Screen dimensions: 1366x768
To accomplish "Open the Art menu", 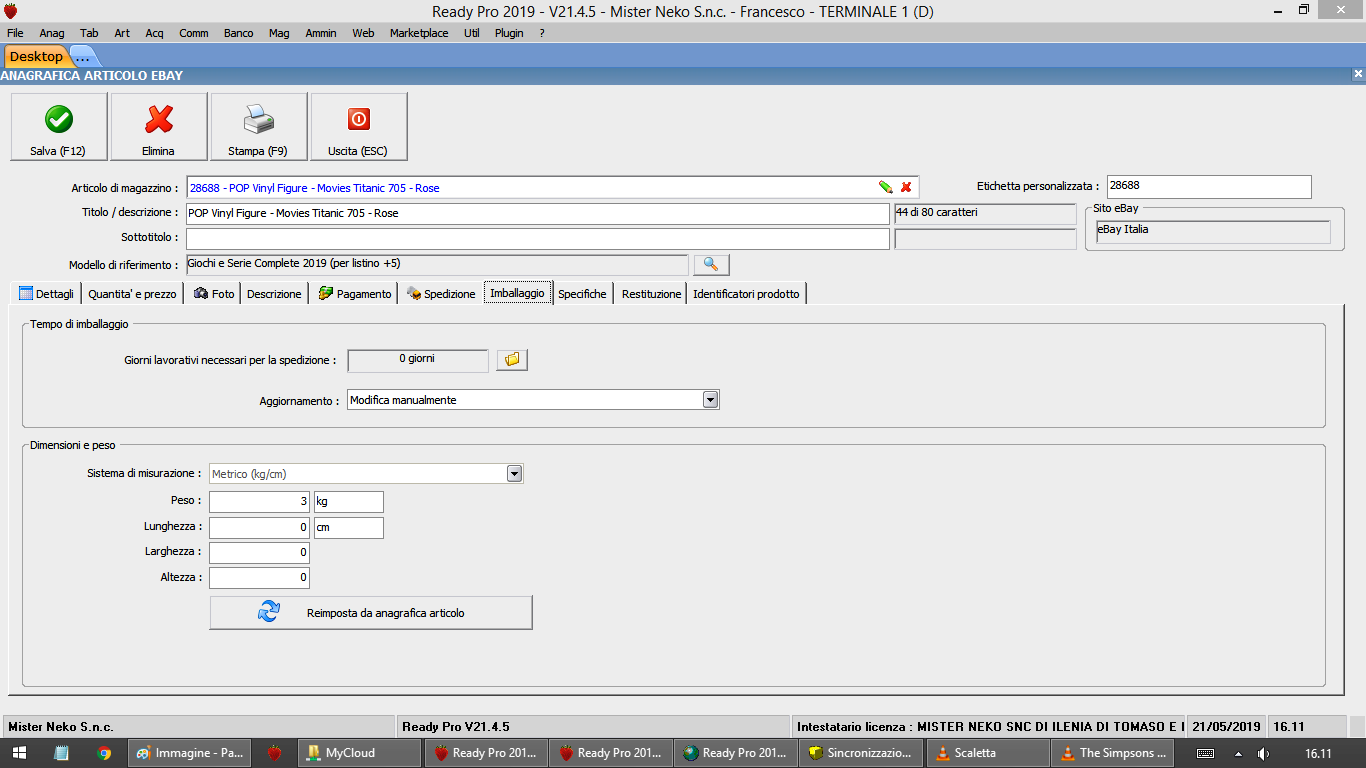I will point(122,33).
